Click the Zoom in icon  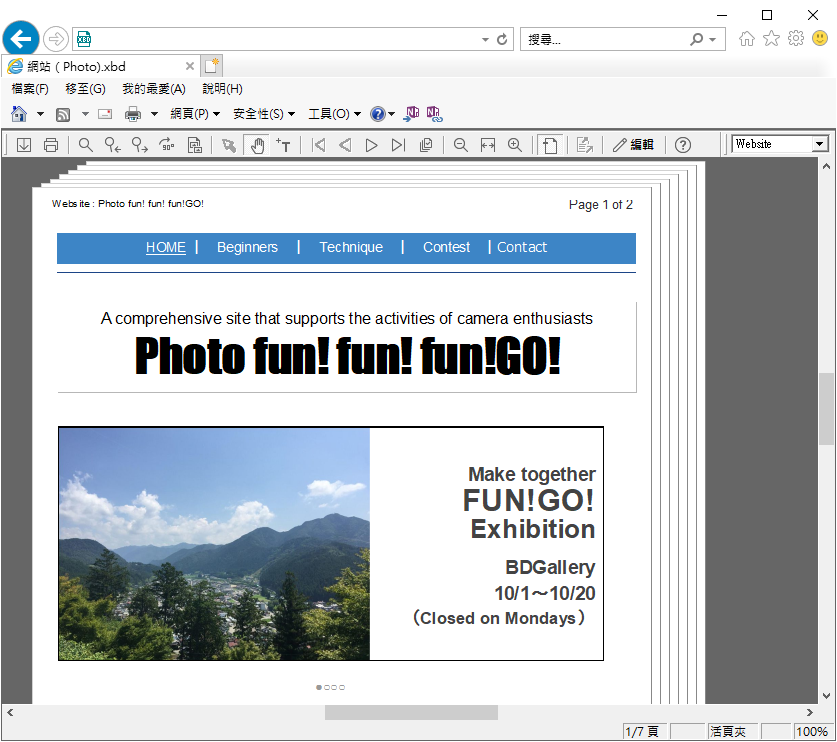515,145
